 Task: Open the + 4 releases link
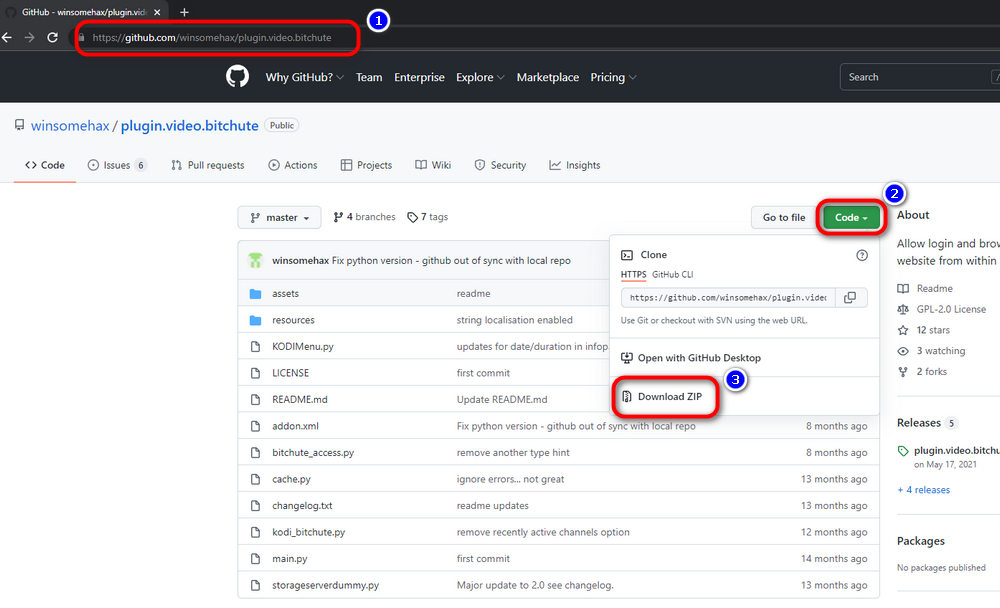(x=923, y=490)
